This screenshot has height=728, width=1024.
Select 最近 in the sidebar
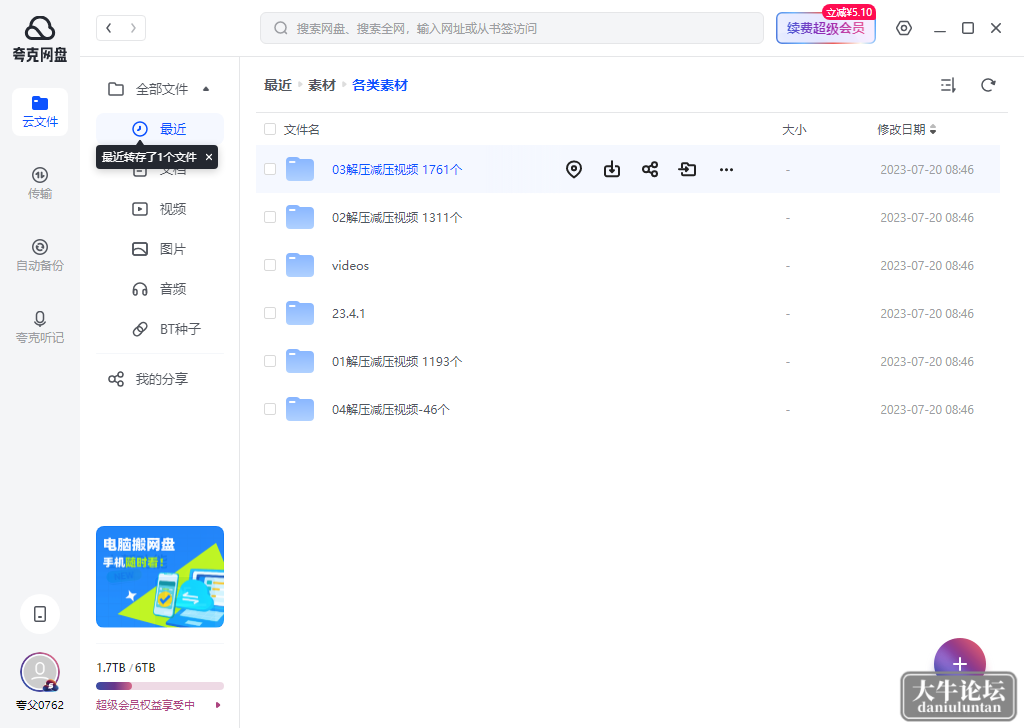click(x=159, y=129)
